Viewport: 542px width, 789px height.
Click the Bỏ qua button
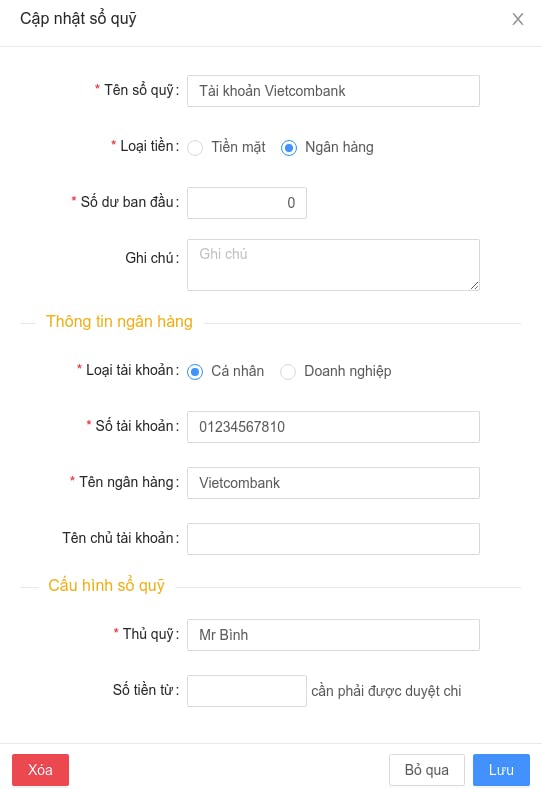tap(427, 769)
